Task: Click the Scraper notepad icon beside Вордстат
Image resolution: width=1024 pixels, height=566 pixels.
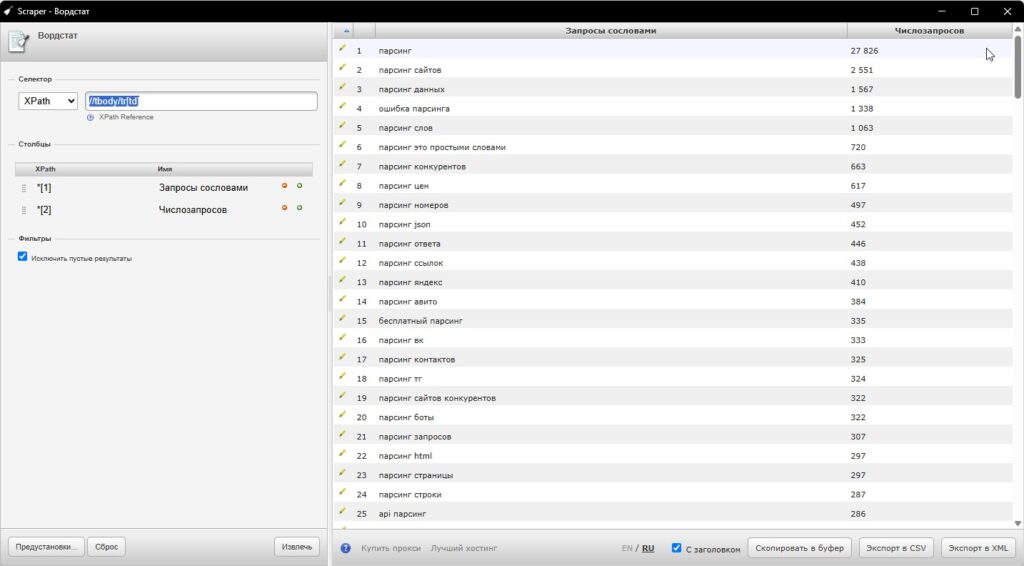Action: coord(18,41)
